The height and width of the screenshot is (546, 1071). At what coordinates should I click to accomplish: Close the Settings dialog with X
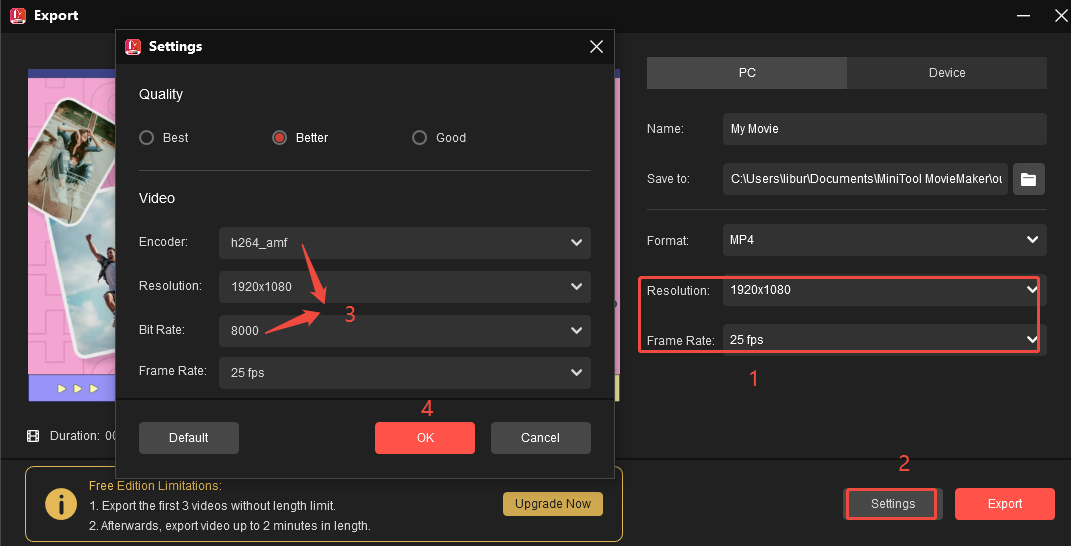point(596,46)
